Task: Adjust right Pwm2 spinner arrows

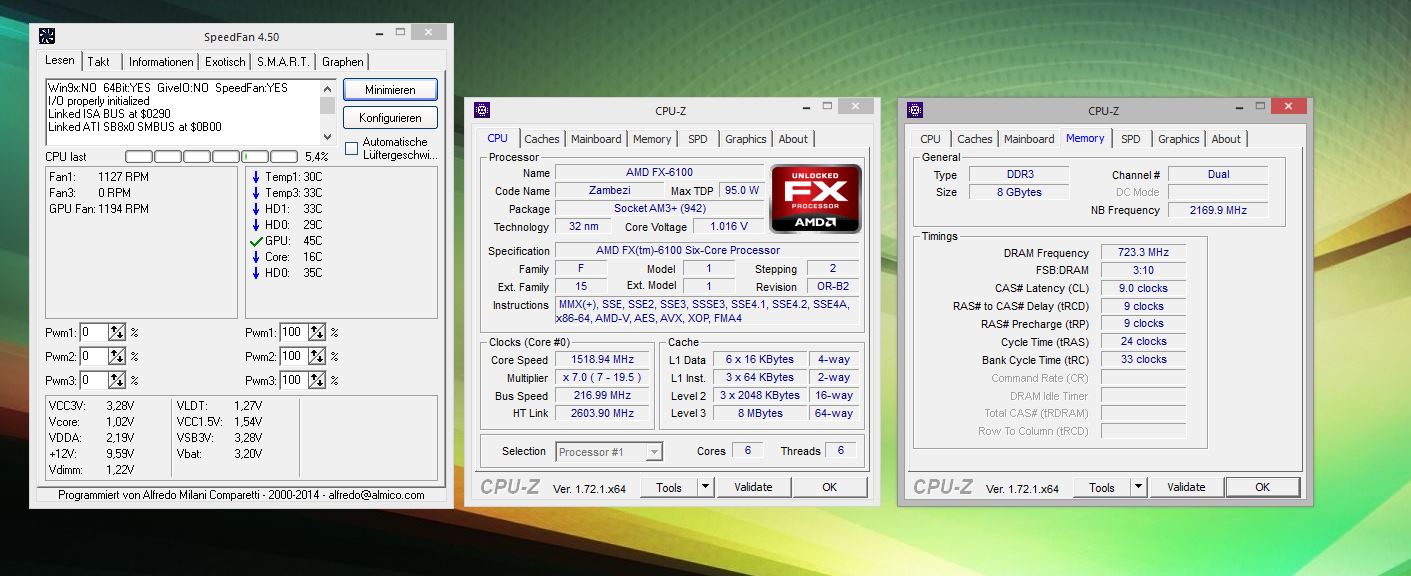Action: pos(317,356)
